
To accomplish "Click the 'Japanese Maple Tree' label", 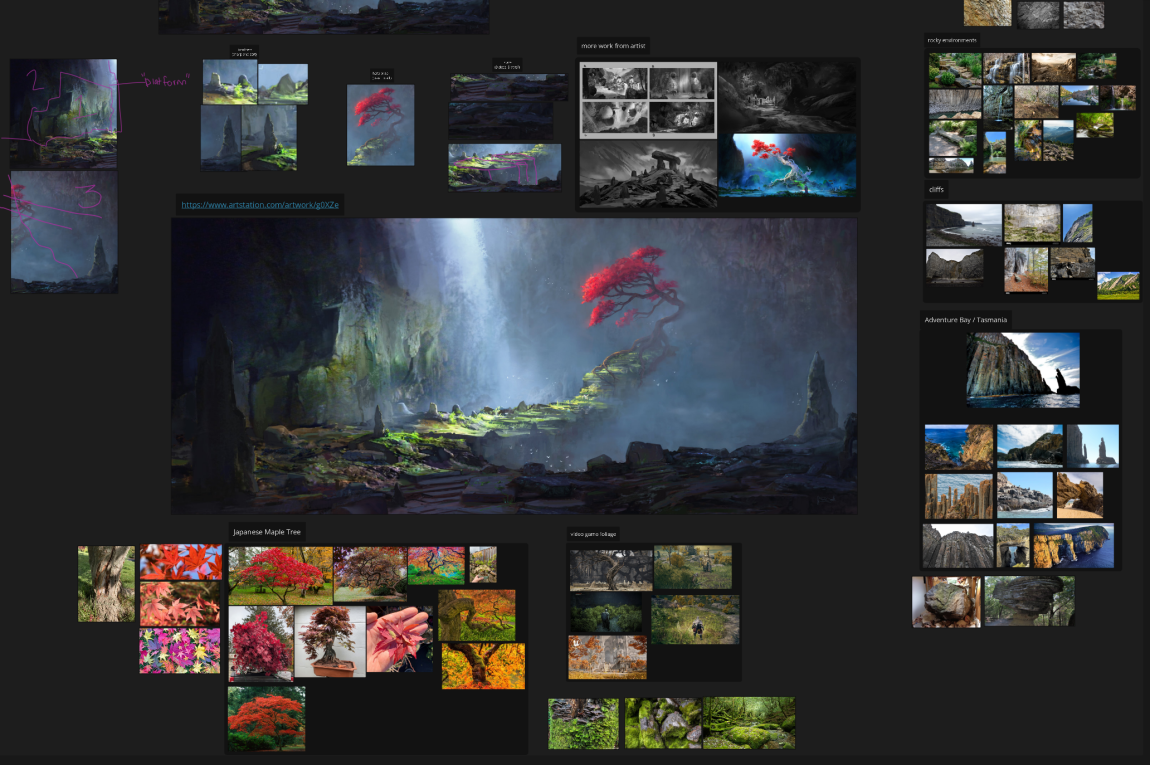I will 267,532.
